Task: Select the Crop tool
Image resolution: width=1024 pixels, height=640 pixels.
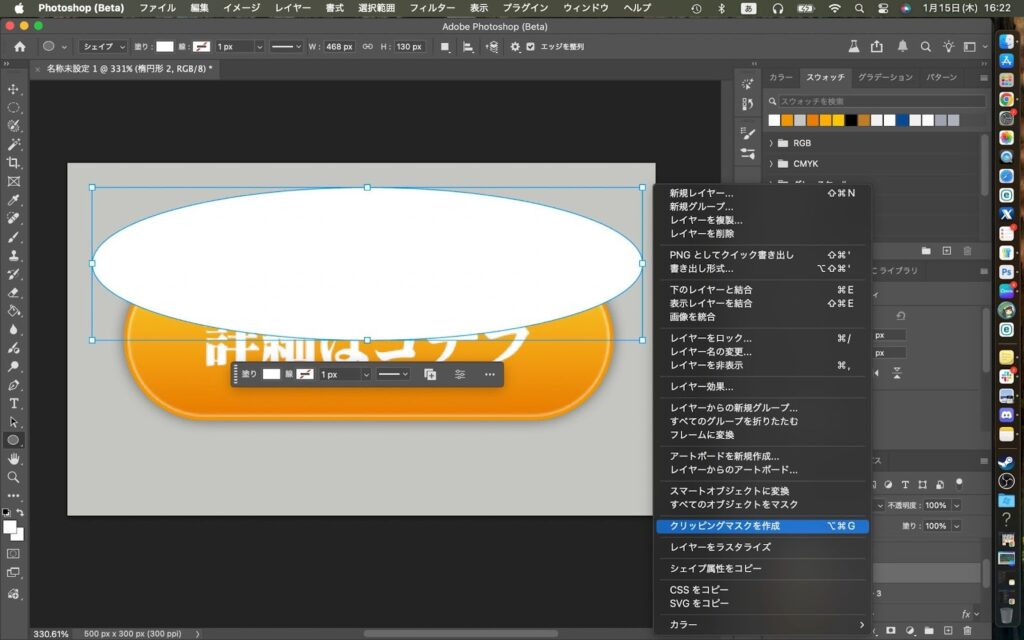Action: coord(14,163)
